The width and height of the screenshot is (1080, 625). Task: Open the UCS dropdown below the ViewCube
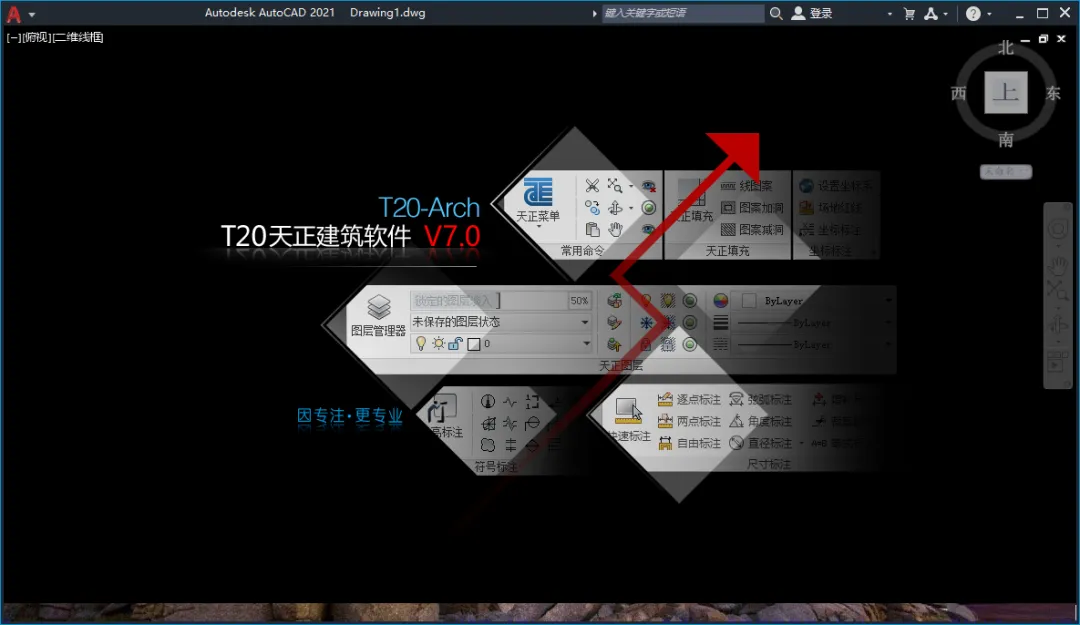coord(1006,171)
